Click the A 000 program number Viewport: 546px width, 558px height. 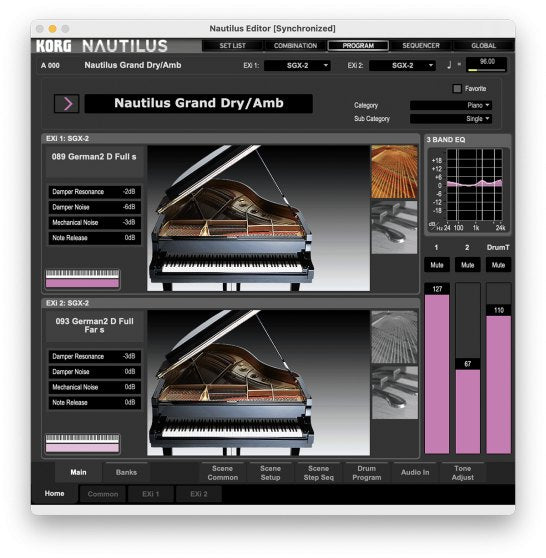coord(50,65)
